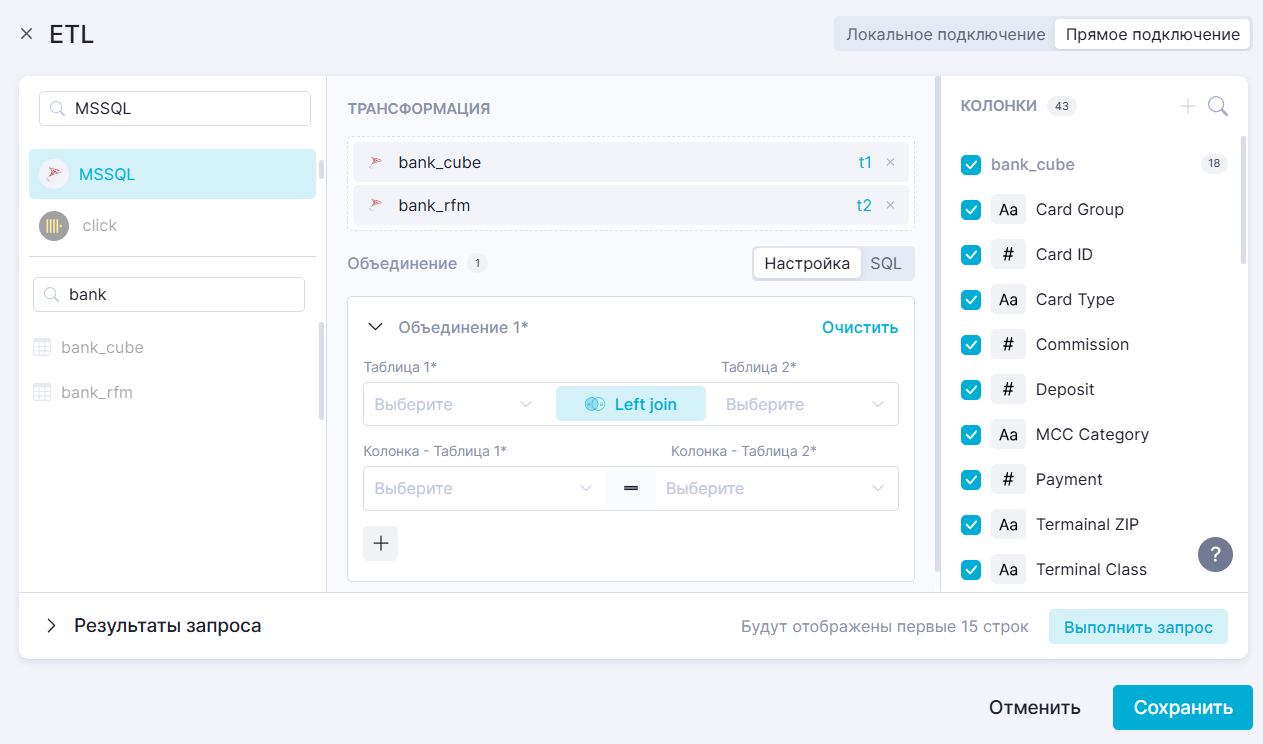Collapse the Объединение 1 section
This screenshot has height=744, width=1263.
click(376, 327)
